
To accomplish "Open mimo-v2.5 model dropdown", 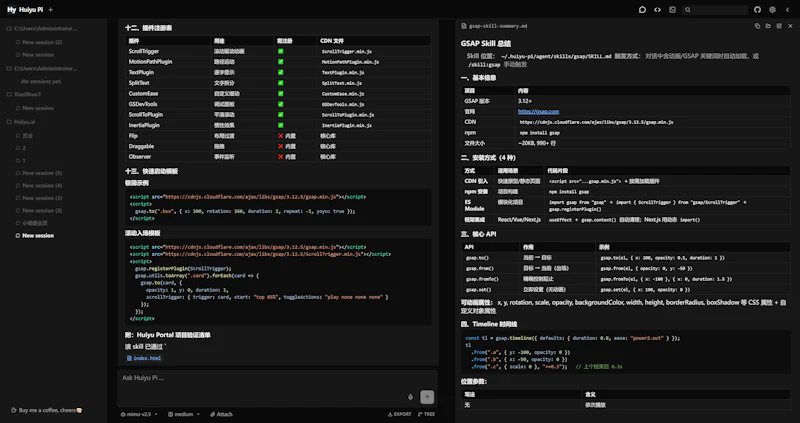I will pyautogui.click(x=139, y=414).
